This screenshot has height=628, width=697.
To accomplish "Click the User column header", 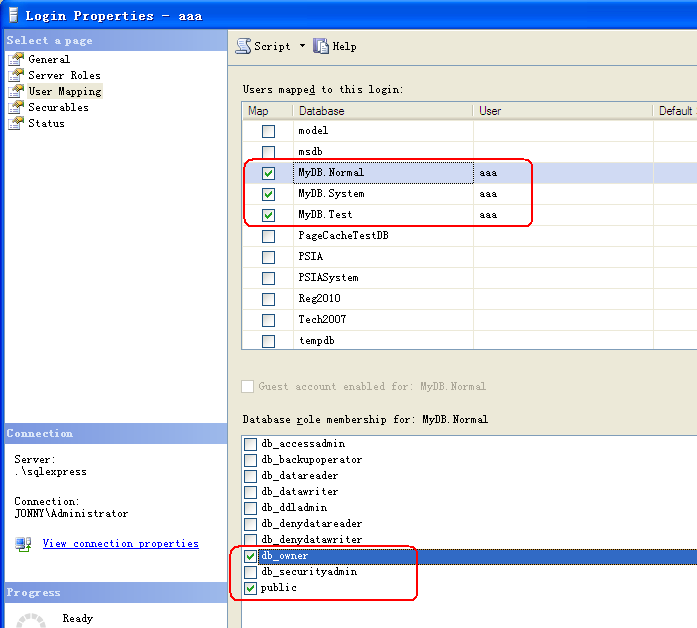I will click(562, 111).
